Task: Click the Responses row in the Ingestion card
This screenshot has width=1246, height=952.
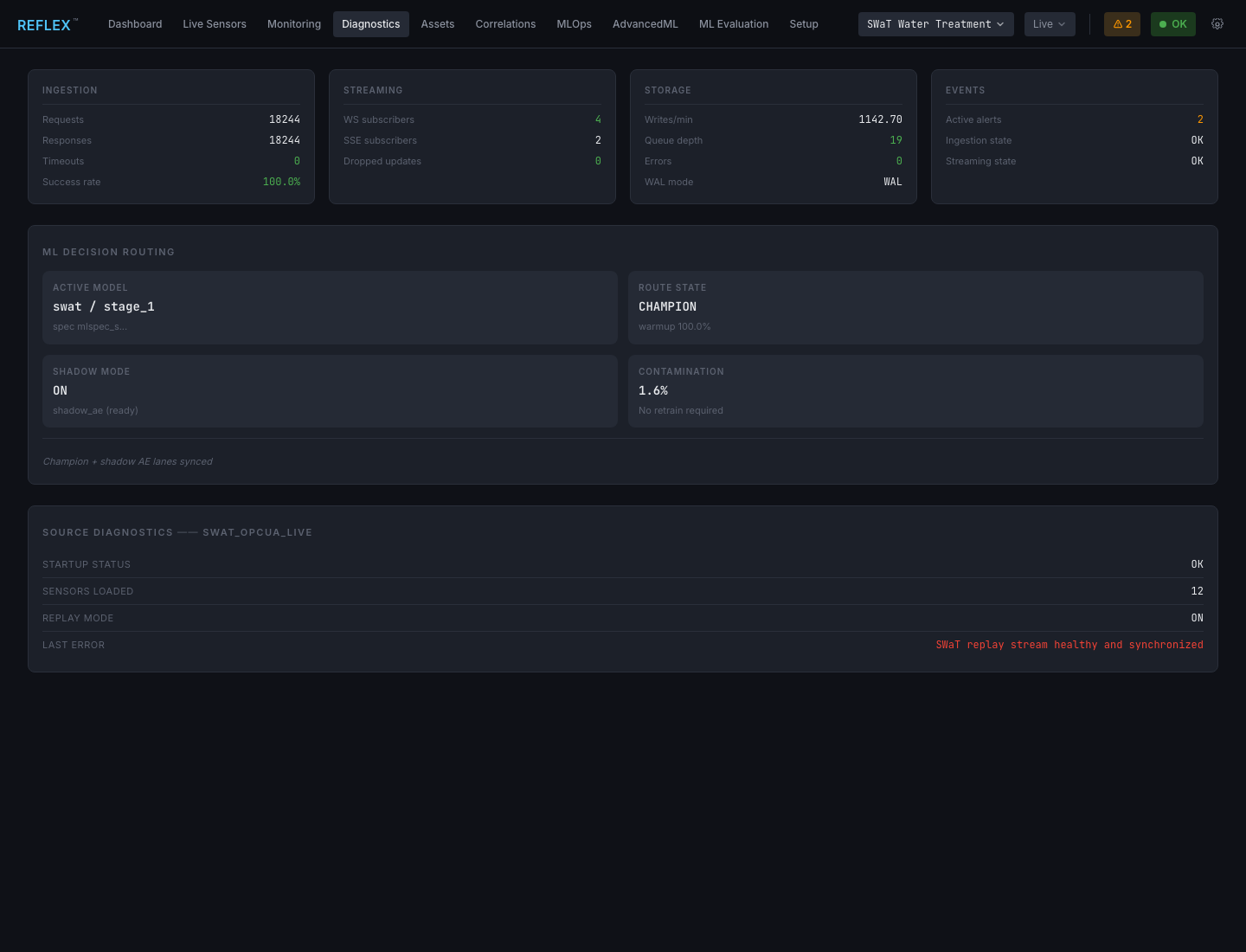Action: (171, 140)
